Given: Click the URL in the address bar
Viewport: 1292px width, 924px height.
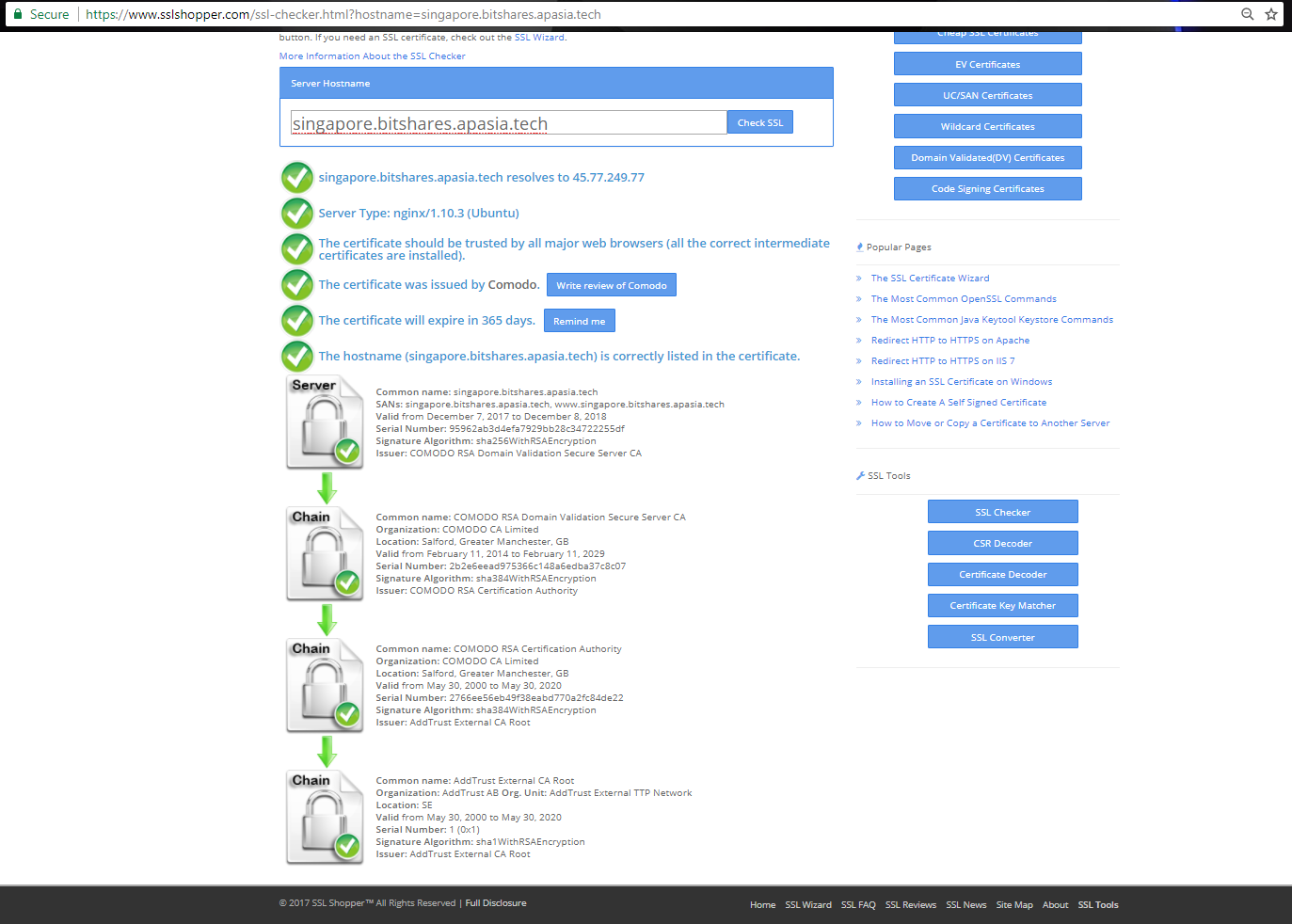Looking at the screenshot, I should coord(343,14).
